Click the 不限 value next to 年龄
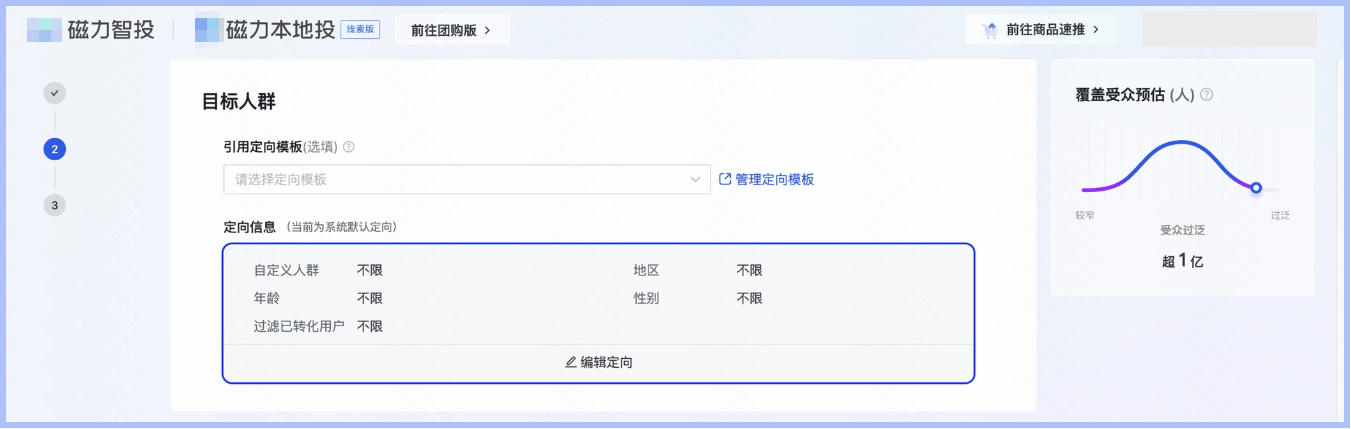The height and width of the screenshot is (429, 1351). (370, 298)
